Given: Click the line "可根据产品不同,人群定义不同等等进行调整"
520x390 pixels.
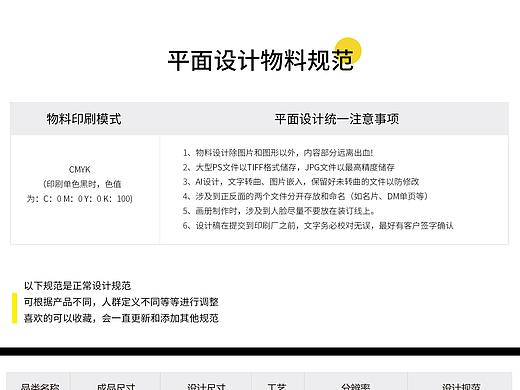Looking at the screenshot, I should pyautogui.click(x=121, y=302).
